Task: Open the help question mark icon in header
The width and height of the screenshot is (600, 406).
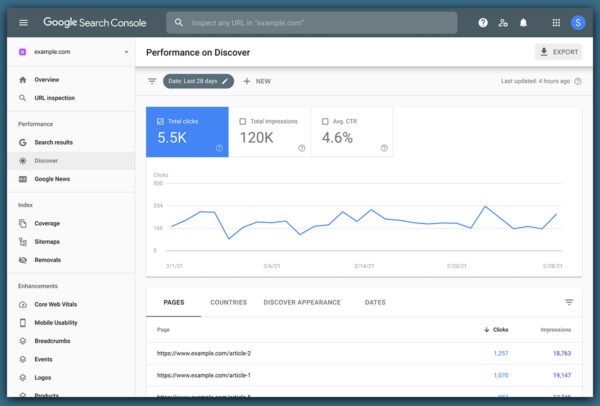Action: [x=483, y=23]
